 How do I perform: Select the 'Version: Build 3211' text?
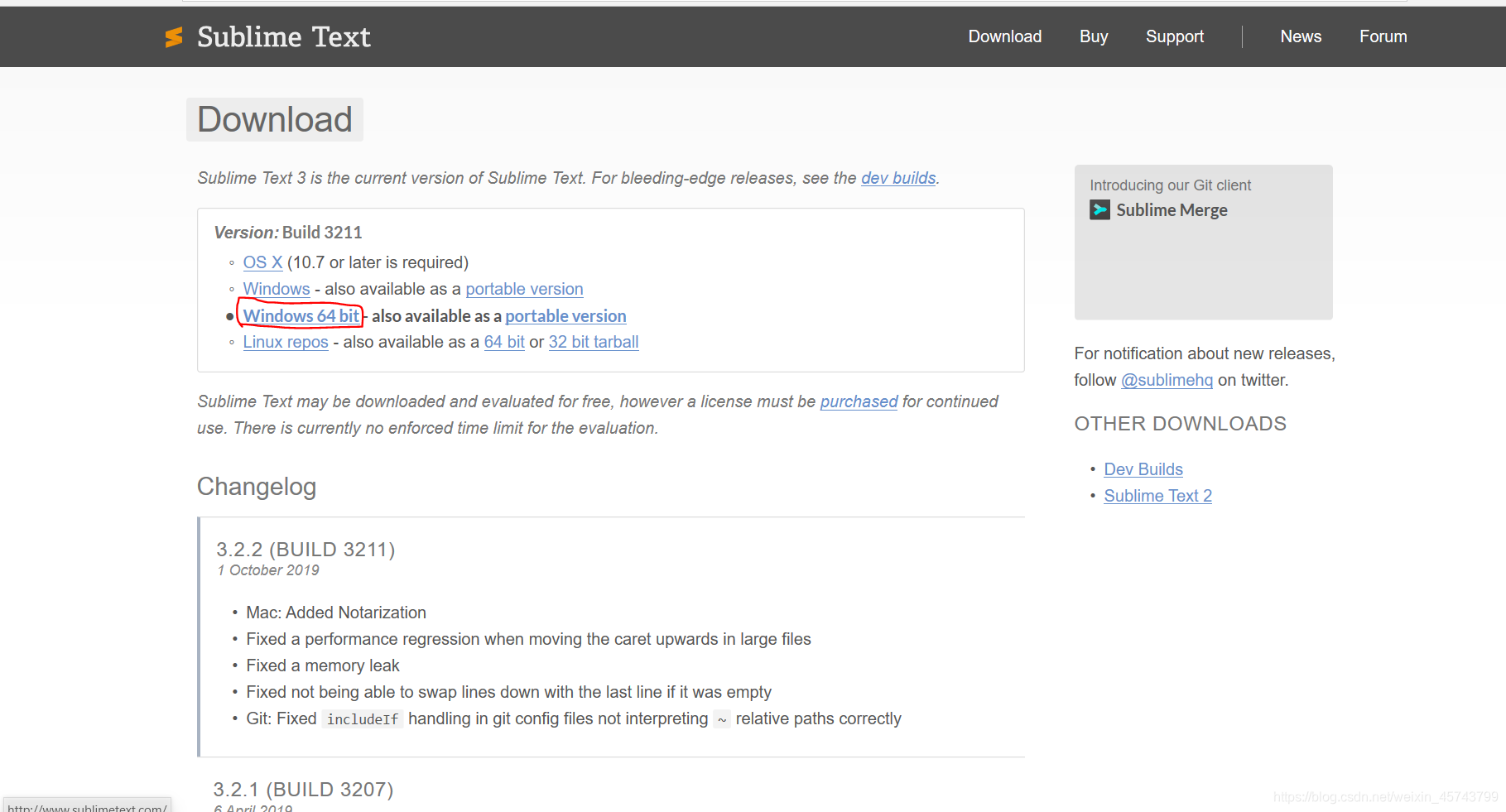tap(288, 233)
